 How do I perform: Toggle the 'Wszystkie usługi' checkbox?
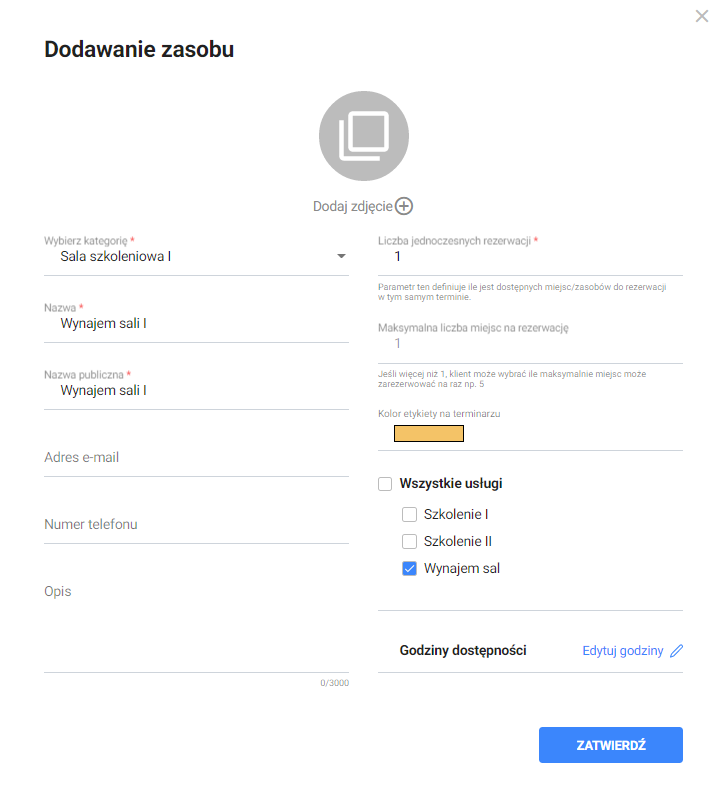click(x=385, y=484)
